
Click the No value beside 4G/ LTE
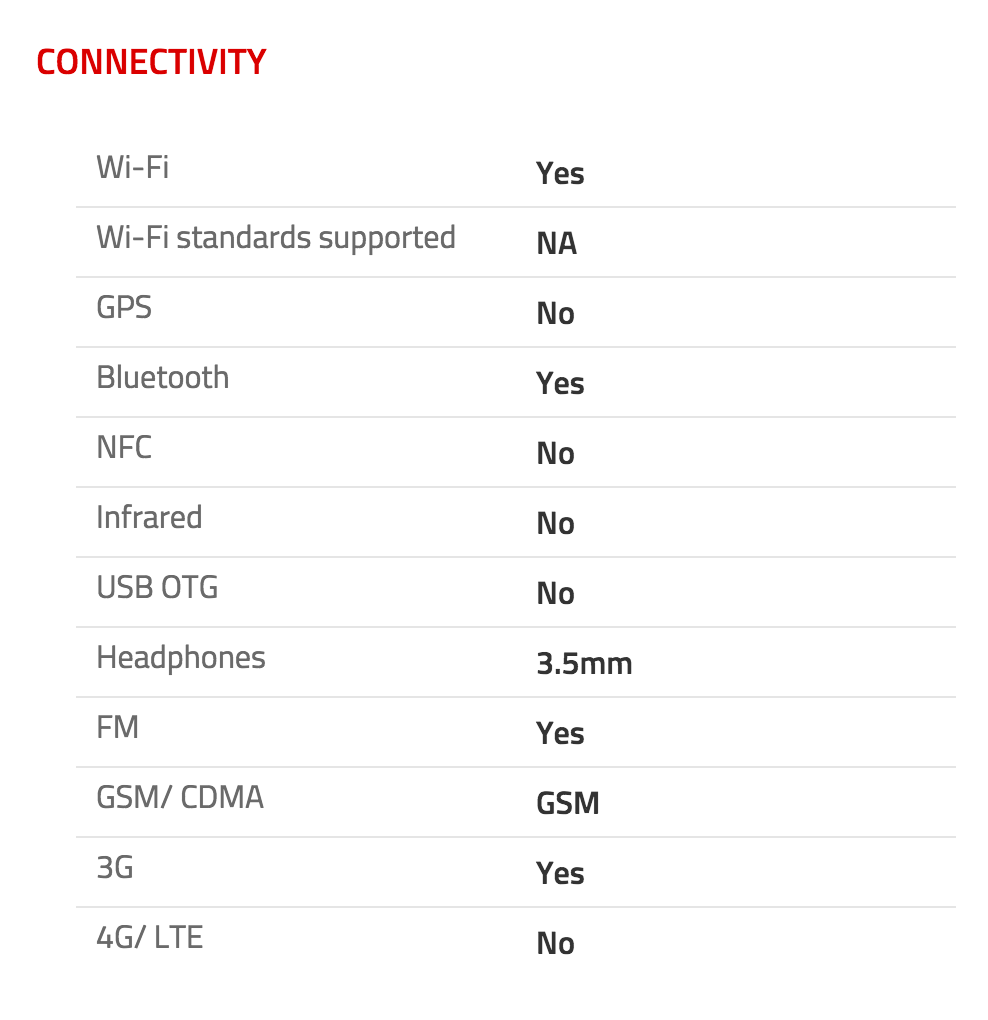tap(555, 943)
